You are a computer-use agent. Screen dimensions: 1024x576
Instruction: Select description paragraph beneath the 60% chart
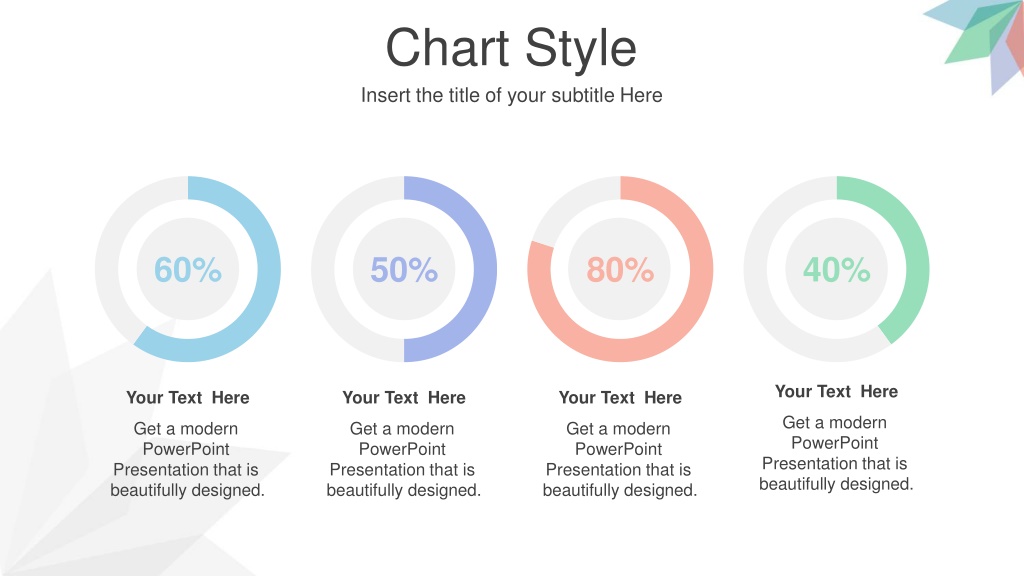tap(187, 459)
